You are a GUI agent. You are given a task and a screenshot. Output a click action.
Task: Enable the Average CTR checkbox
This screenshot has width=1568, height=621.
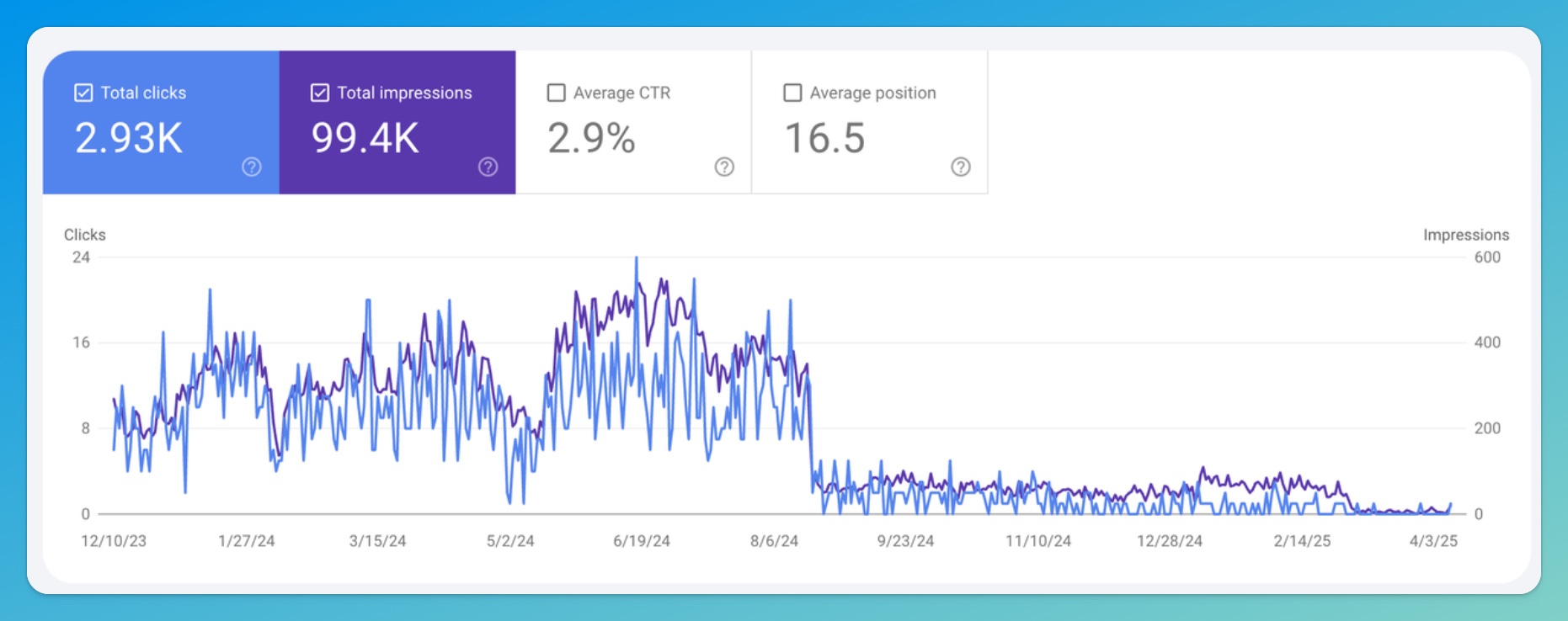point(557,93)
